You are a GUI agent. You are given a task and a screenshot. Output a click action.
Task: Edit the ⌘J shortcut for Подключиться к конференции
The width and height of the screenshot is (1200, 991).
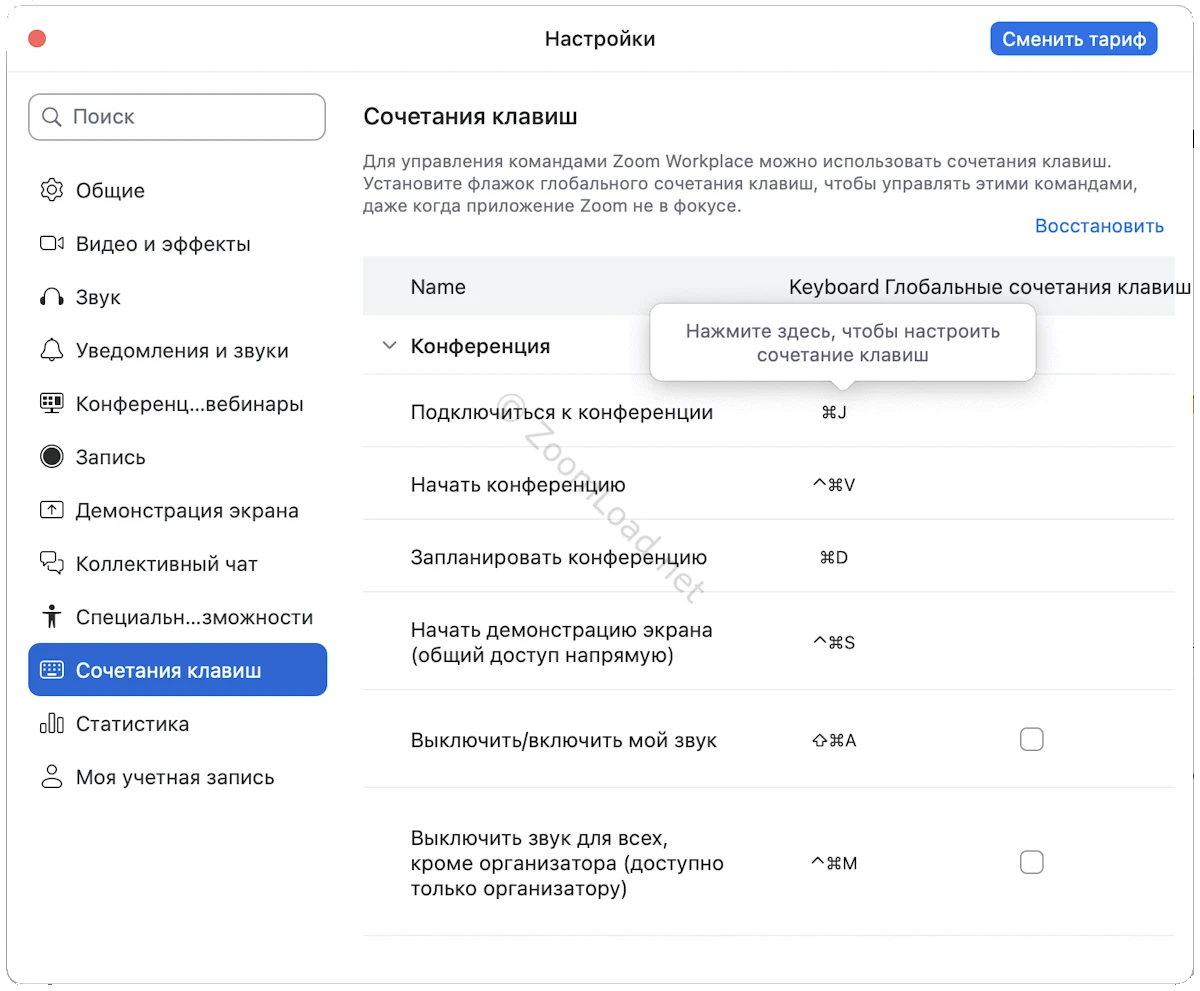[834, 412]
